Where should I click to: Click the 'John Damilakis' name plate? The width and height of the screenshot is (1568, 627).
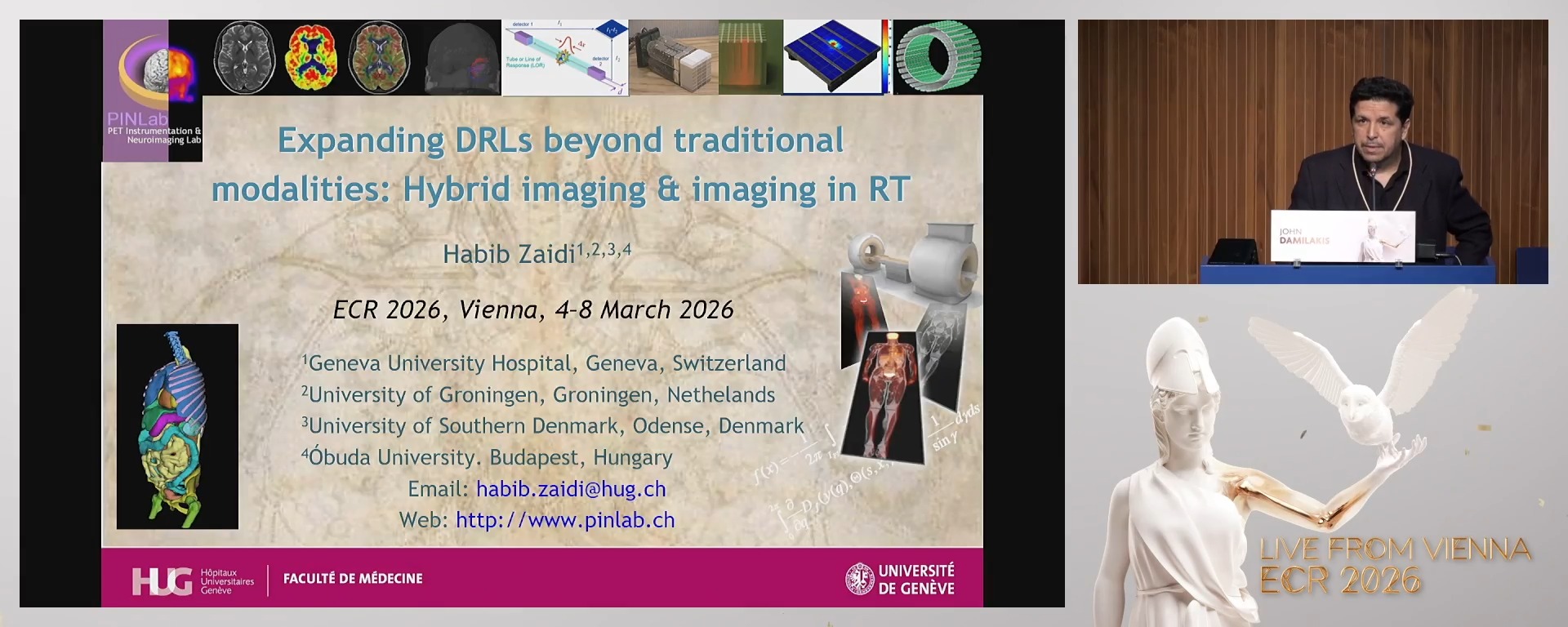pos(1343,236)
